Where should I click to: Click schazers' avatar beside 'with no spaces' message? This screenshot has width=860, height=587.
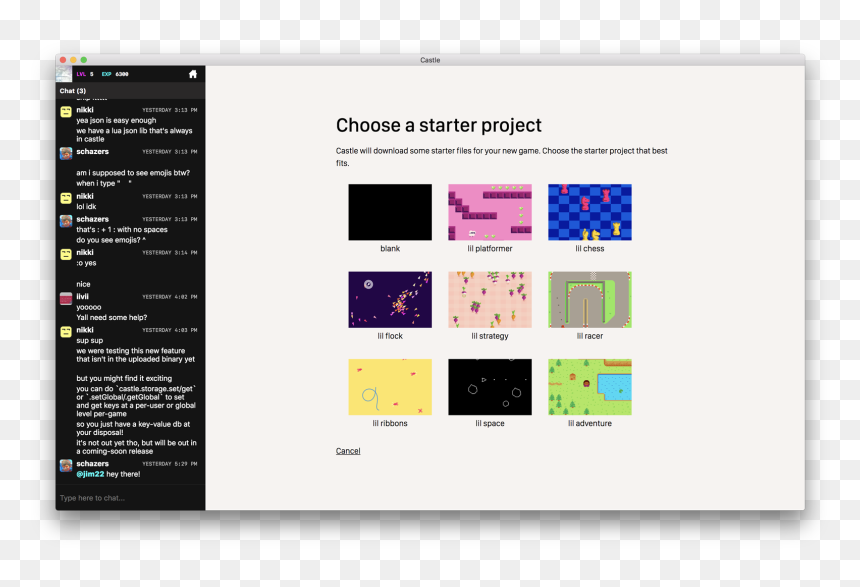(66, 221)
